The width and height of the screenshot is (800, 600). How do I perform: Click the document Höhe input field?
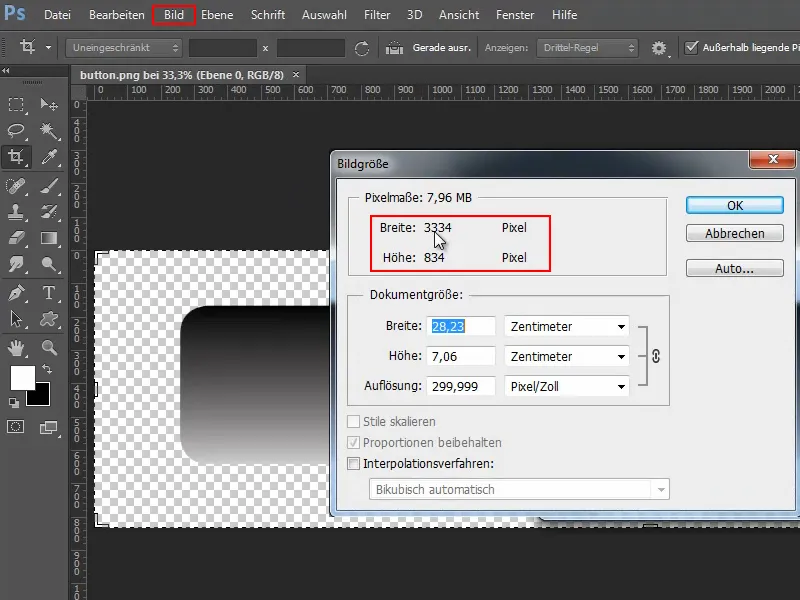tap(461, 356)
